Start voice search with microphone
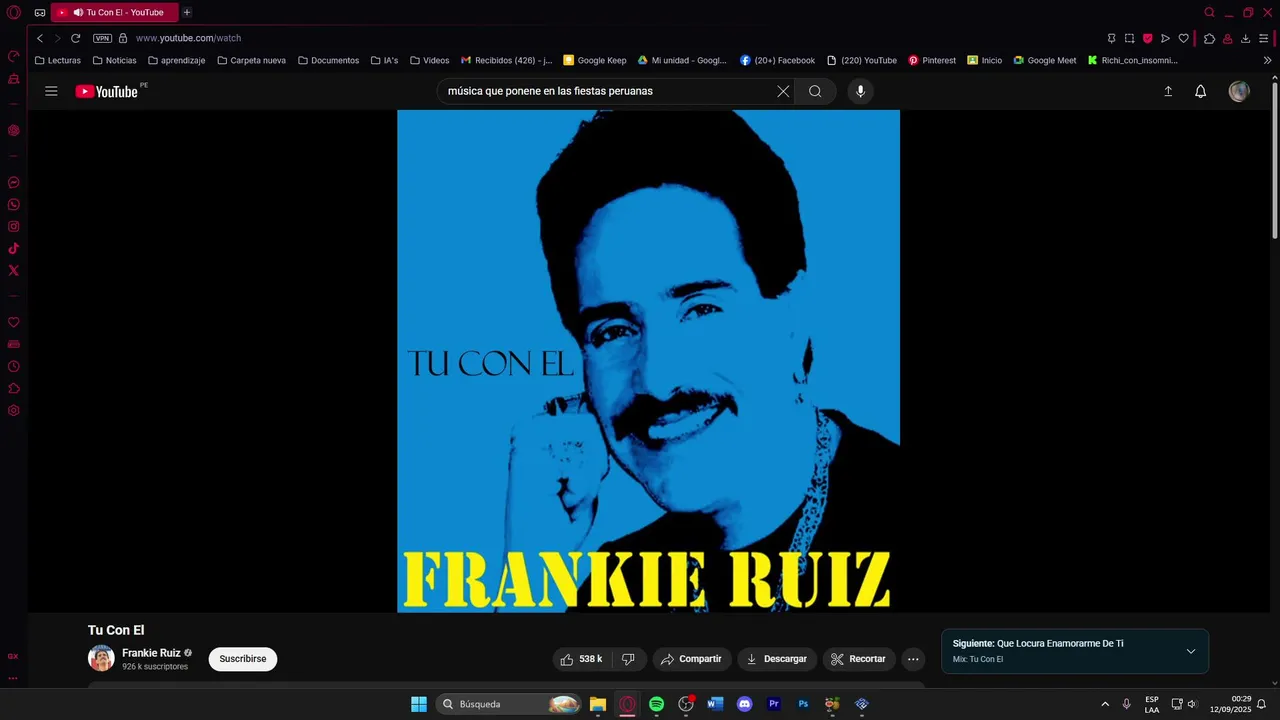This screenshot has width=1280, height=720. point(860,91)
